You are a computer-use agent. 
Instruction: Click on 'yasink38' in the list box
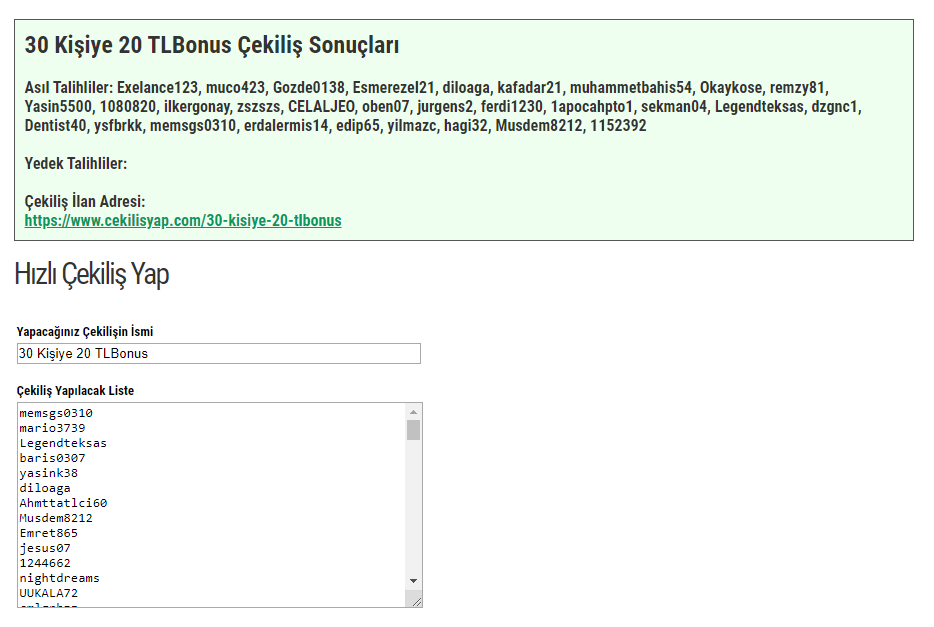click(x=48, y=473)
